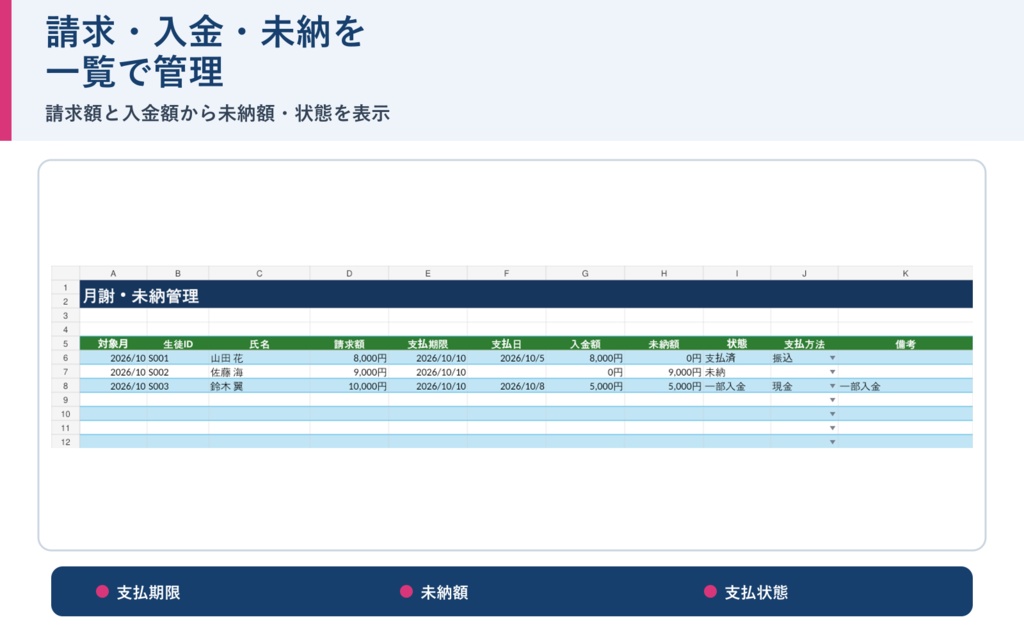Image resolution: width=1024 pixels, height=640 pixels.
Task: Select student ID cell S002
Action: pyautogui.click(x=178, y=372)
